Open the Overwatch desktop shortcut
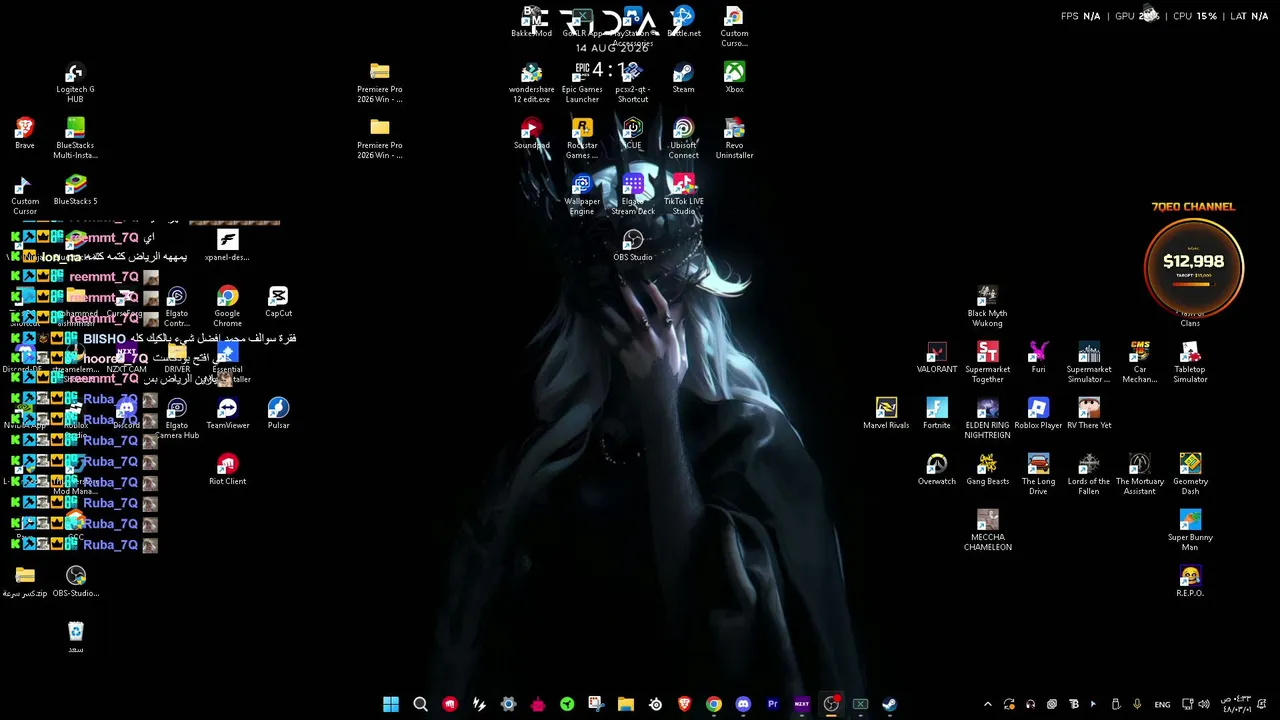 coord(936,470)
